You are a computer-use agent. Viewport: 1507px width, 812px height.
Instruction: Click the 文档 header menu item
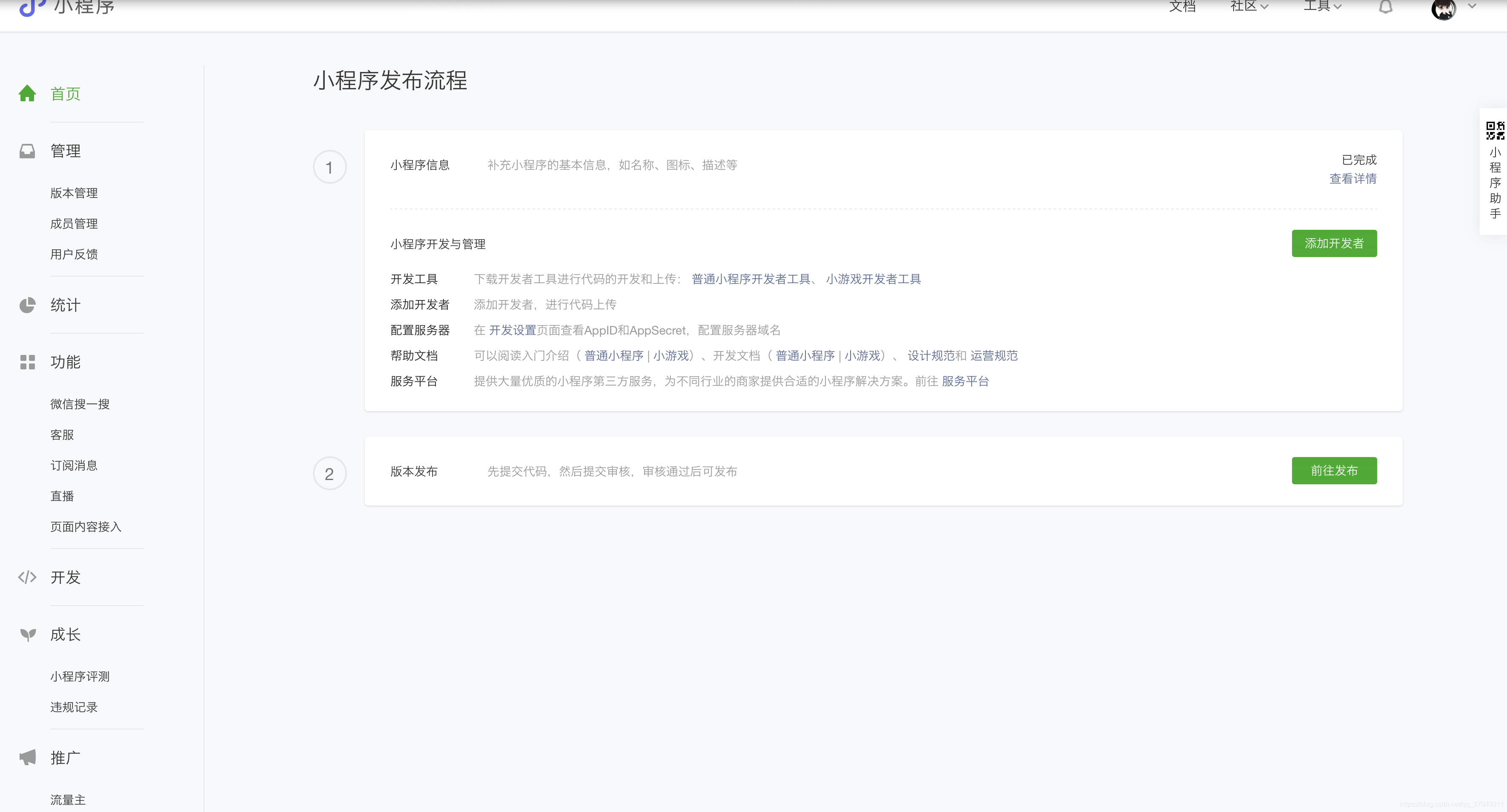click(x=1182, y=6)
